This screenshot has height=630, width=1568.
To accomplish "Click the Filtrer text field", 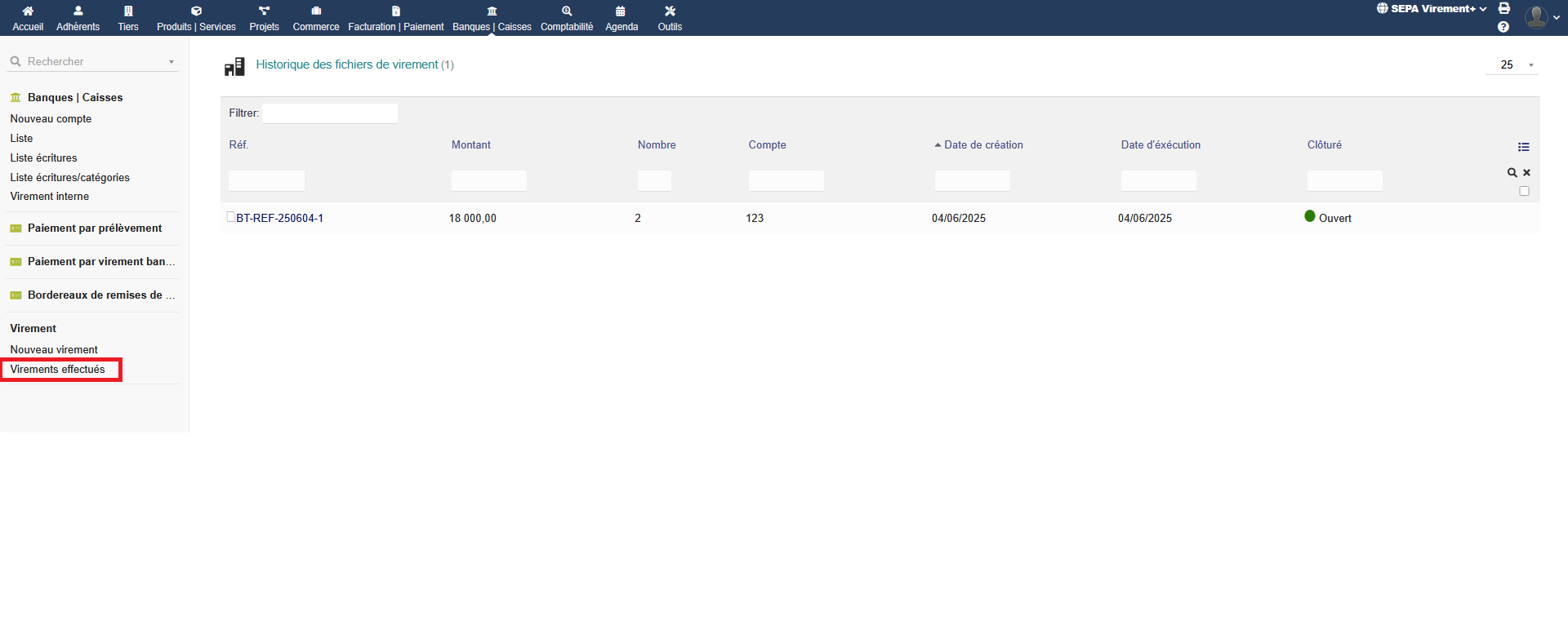I will (x=330, y=113).
